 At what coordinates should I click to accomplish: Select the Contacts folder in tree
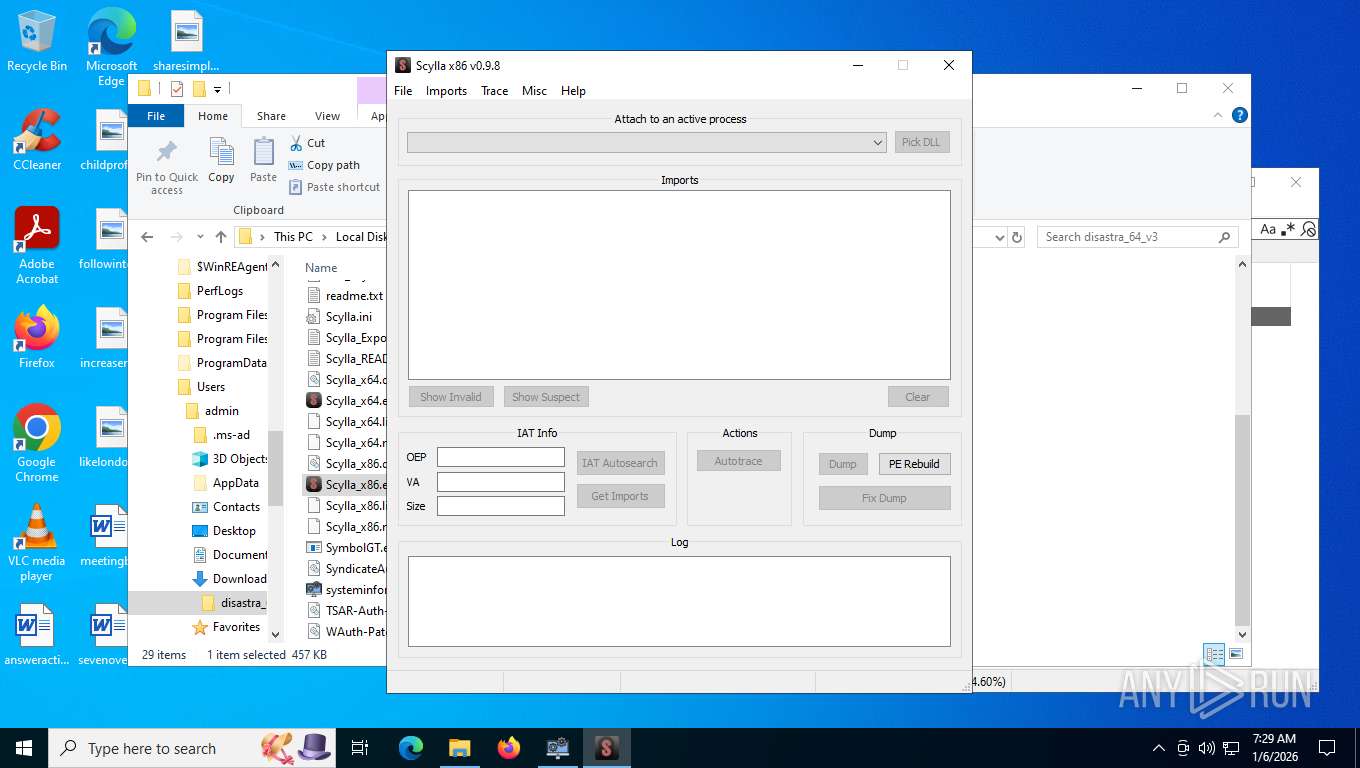tap(236, 507)
